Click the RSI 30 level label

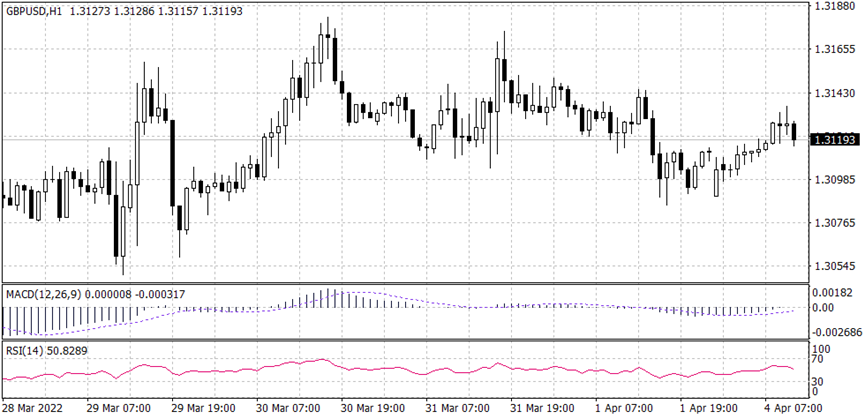pos(818,381)
